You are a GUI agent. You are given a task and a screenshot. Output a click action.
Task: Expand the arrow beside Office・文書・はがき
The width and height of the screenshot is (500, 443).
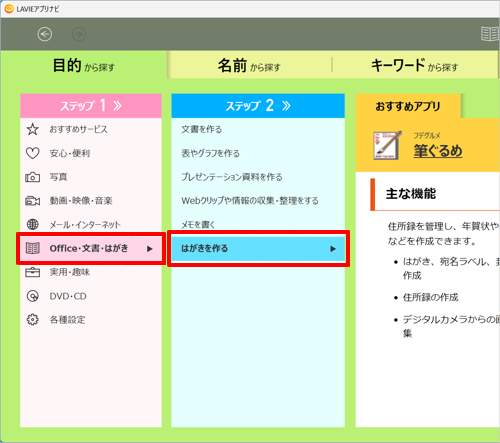pos(150,249)
